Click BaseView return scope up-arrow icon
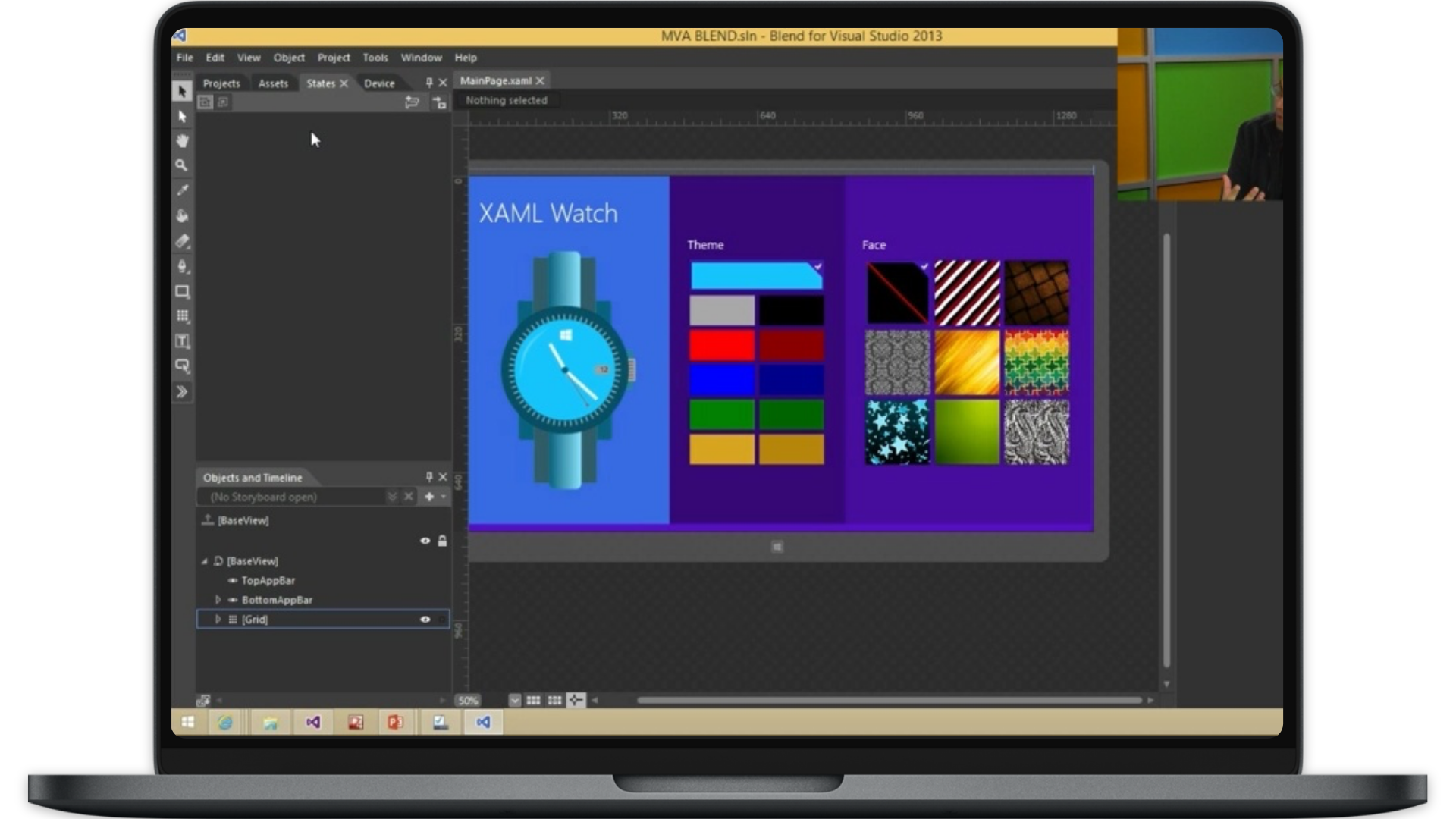 (207, 519)
